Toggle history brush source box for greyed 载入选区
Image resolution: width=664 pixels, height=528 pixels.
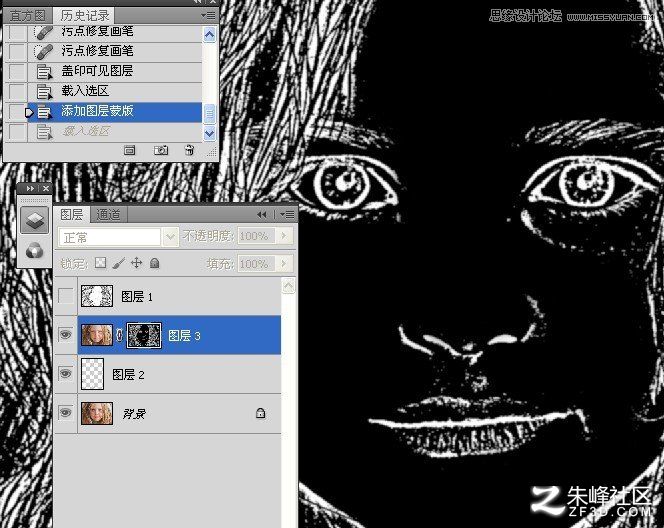(16, 132)
